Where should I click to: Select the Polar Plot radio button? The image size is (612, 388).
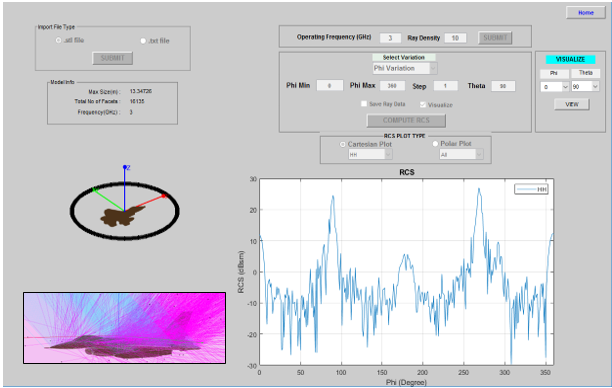(x=435, y=144)
